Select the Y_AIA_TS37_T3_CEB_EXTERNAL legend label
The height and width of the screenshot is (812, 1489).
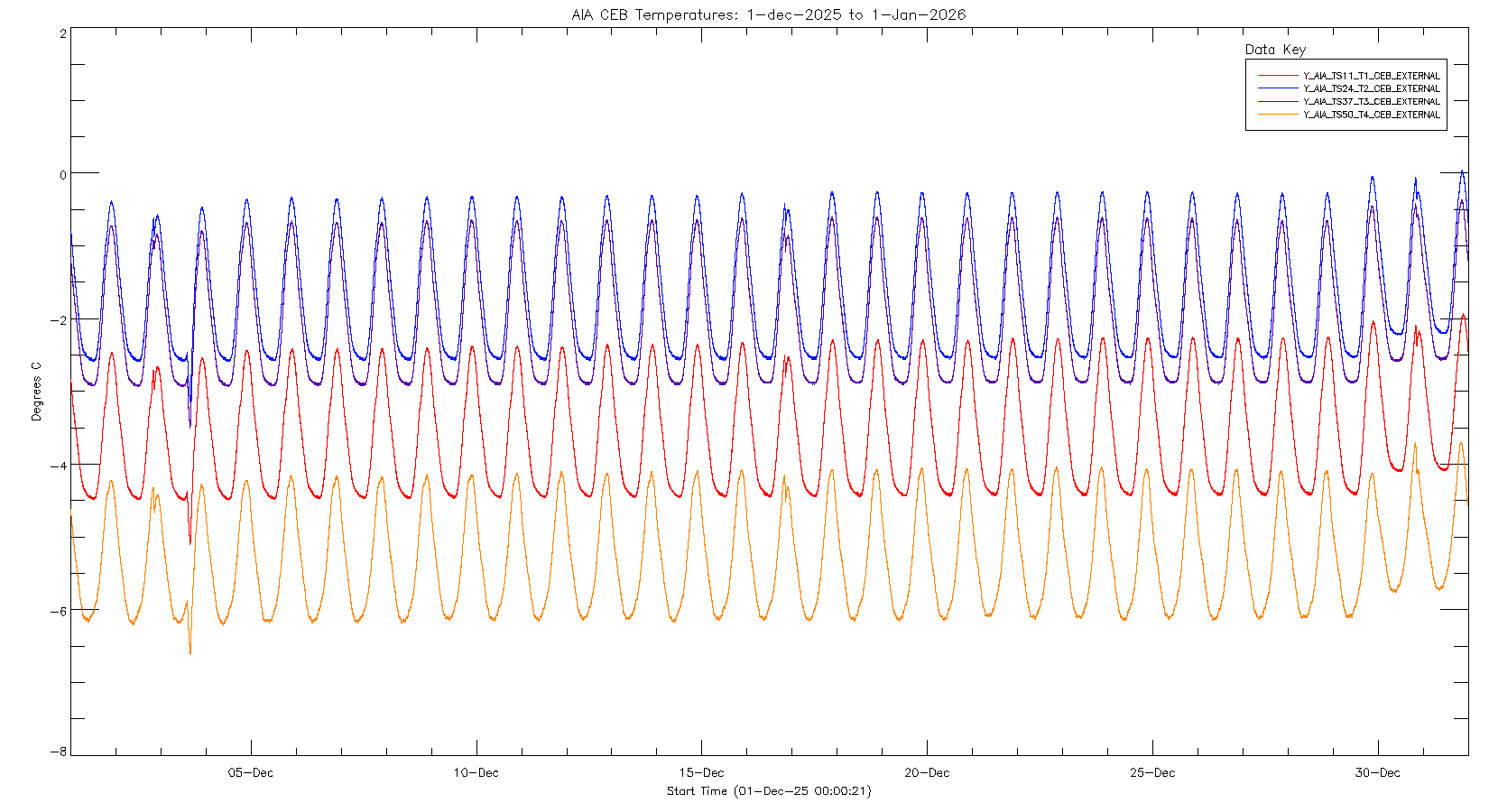click(x=1371, y=102)
